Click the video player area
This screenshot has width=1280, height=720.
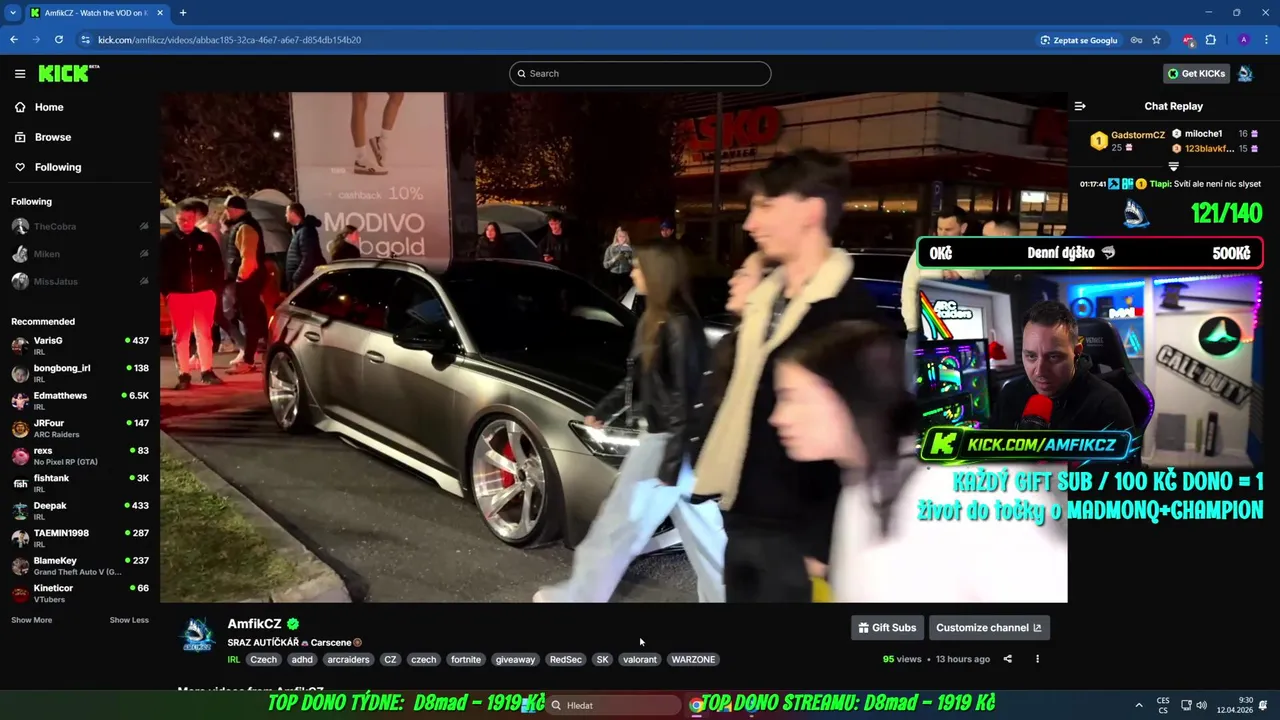[x=613, y=347]
